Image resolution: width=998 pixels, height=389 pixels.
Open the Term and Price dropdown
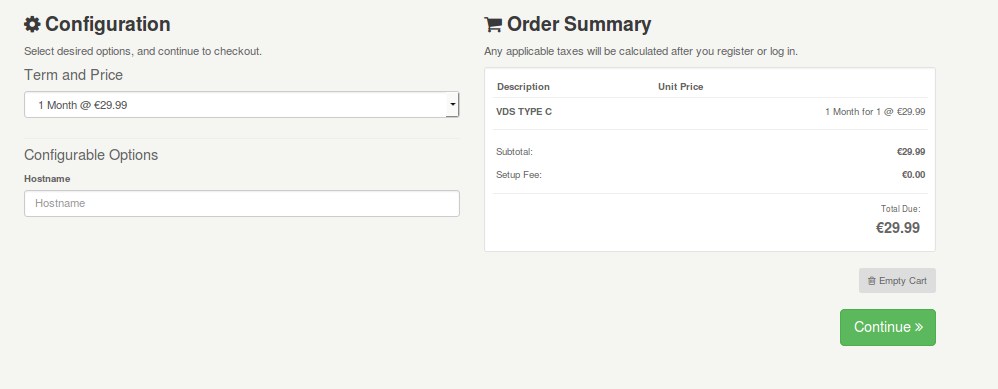pyautogui.click(x=241, y=105)
